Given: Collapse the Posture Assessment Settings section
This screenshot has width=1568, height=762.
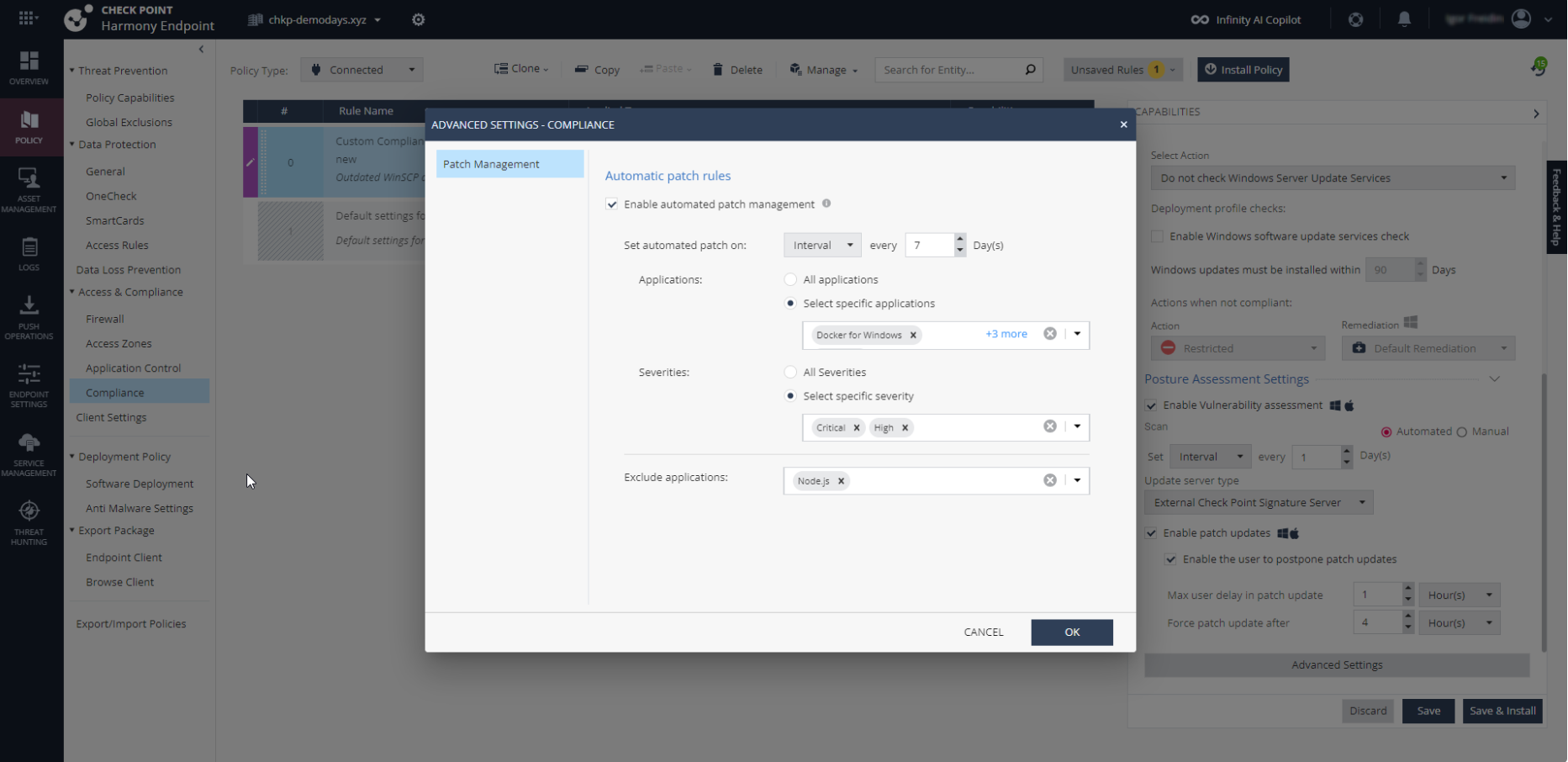Looking at the screenshot, I should coord(1494,379).
